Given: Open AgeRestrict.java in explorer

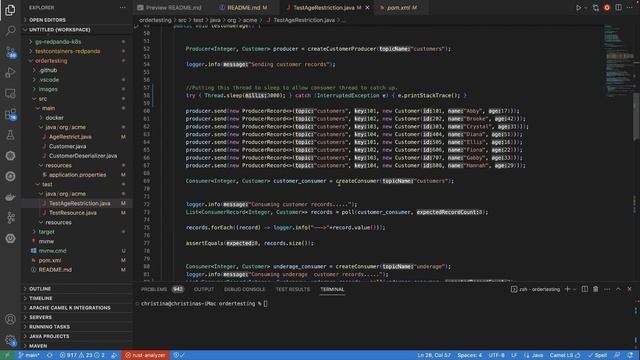Looking at the screenshot, I should point(70,137).
